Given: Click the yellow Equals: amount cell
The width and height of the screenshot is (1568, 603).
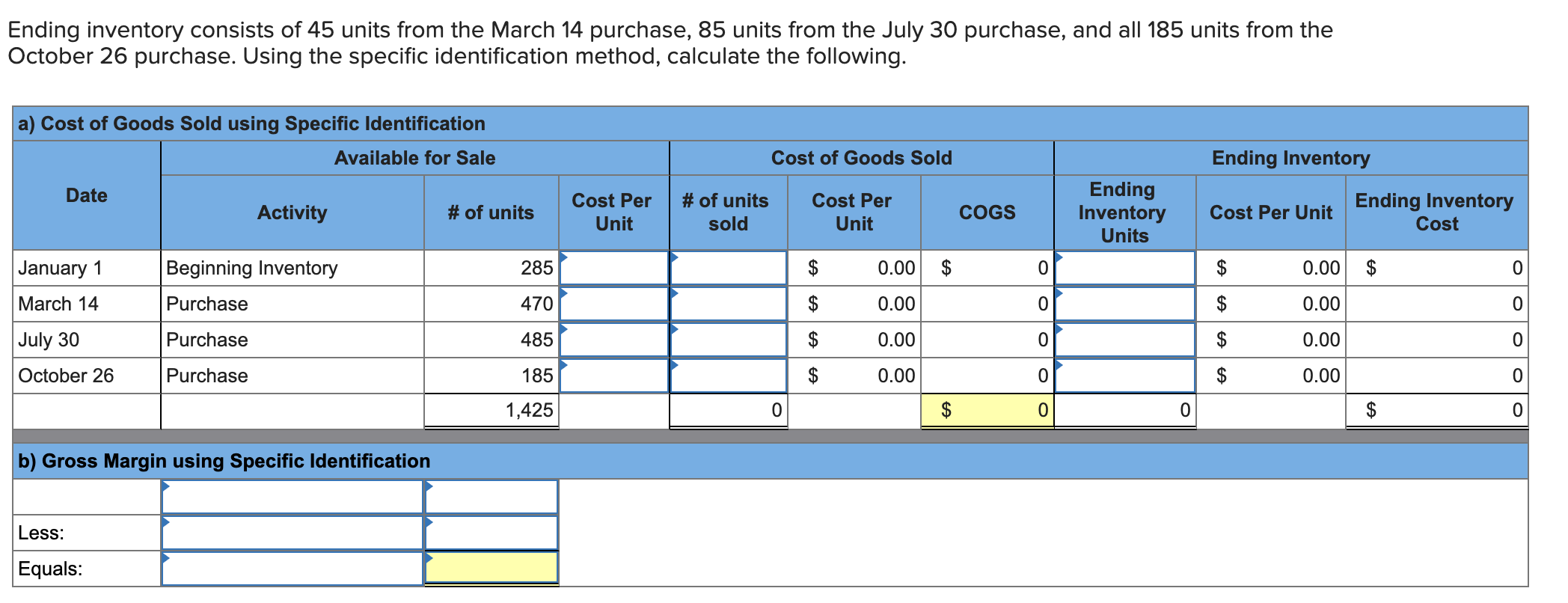Looking at the screenshot, I should pyautogui.click(x=491, y=569).
